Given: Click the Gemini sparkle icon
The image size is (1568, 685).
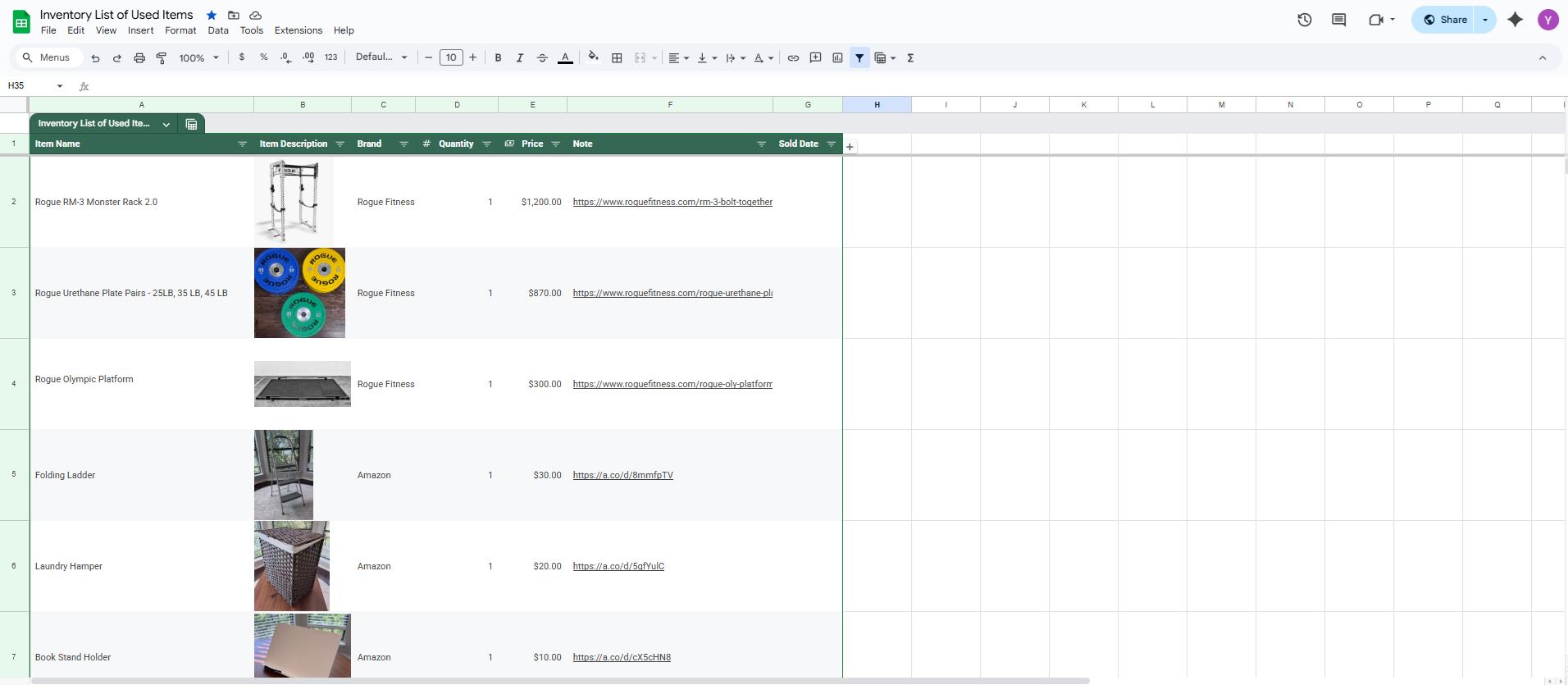Looking at the screenshot, I should pyautogui.click(x=1516, y=20).
